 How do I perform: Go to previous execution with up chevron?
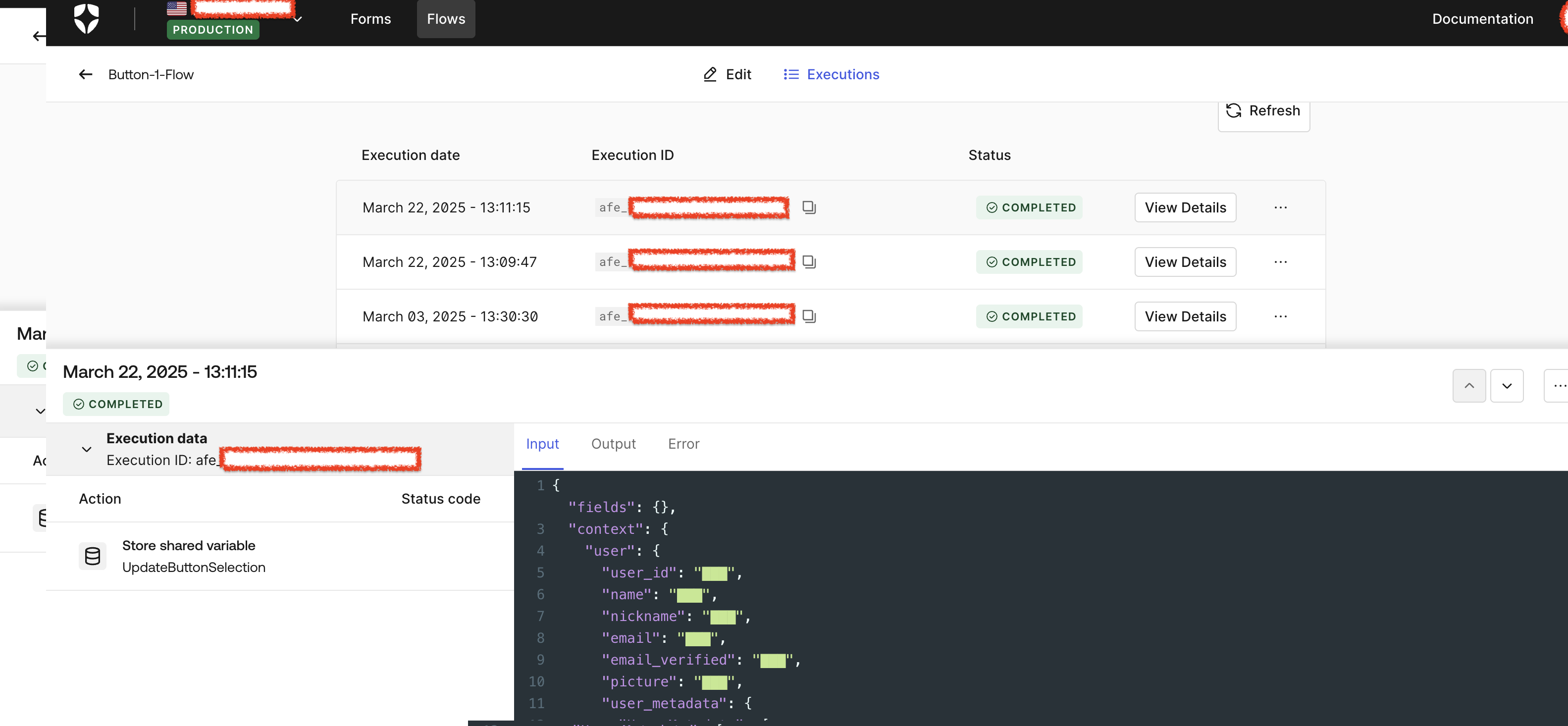pyautogui.click(x=1469, y=386)
